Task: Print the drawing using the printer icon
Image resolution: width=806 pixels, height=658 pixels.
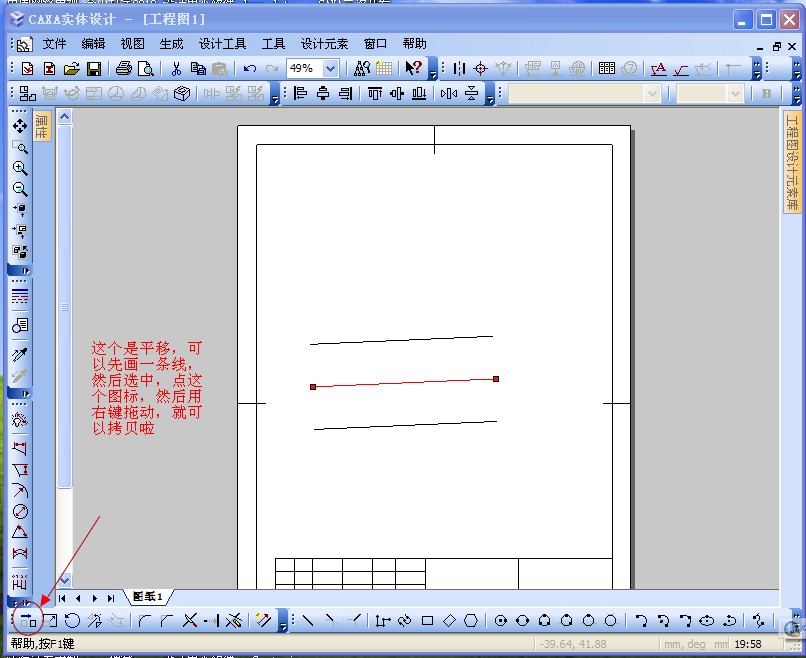Action: (123, 68)
